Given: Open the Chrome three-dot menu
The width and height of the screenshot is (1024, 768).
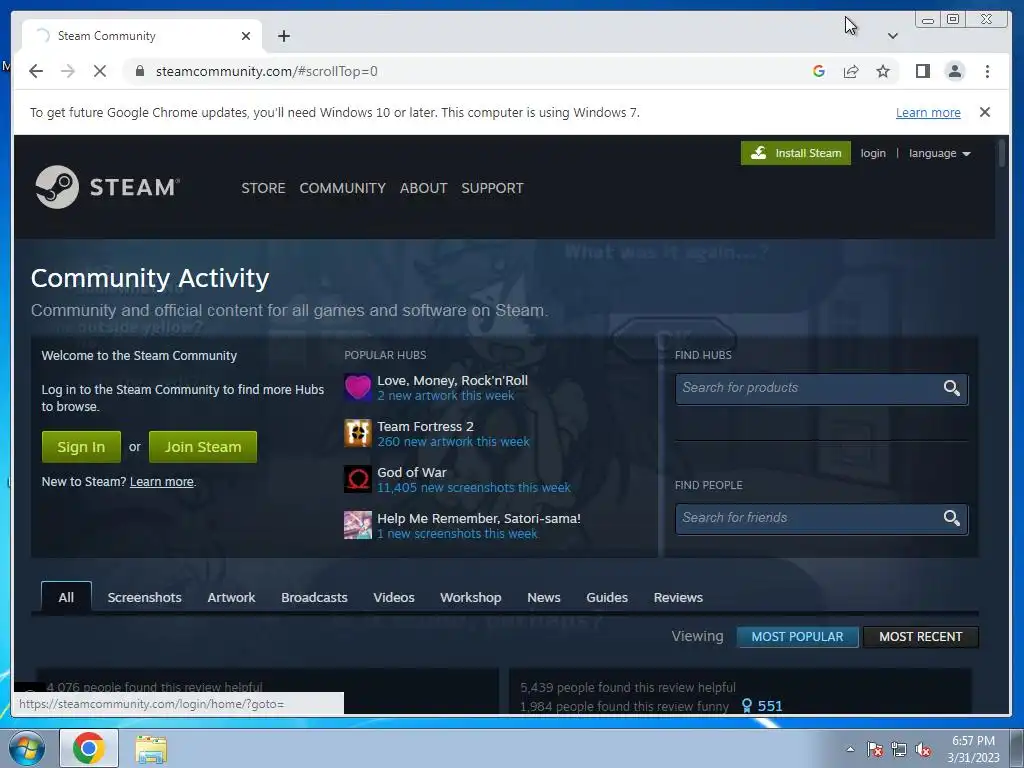Looking at the screenshot, I should coord(987,71).
